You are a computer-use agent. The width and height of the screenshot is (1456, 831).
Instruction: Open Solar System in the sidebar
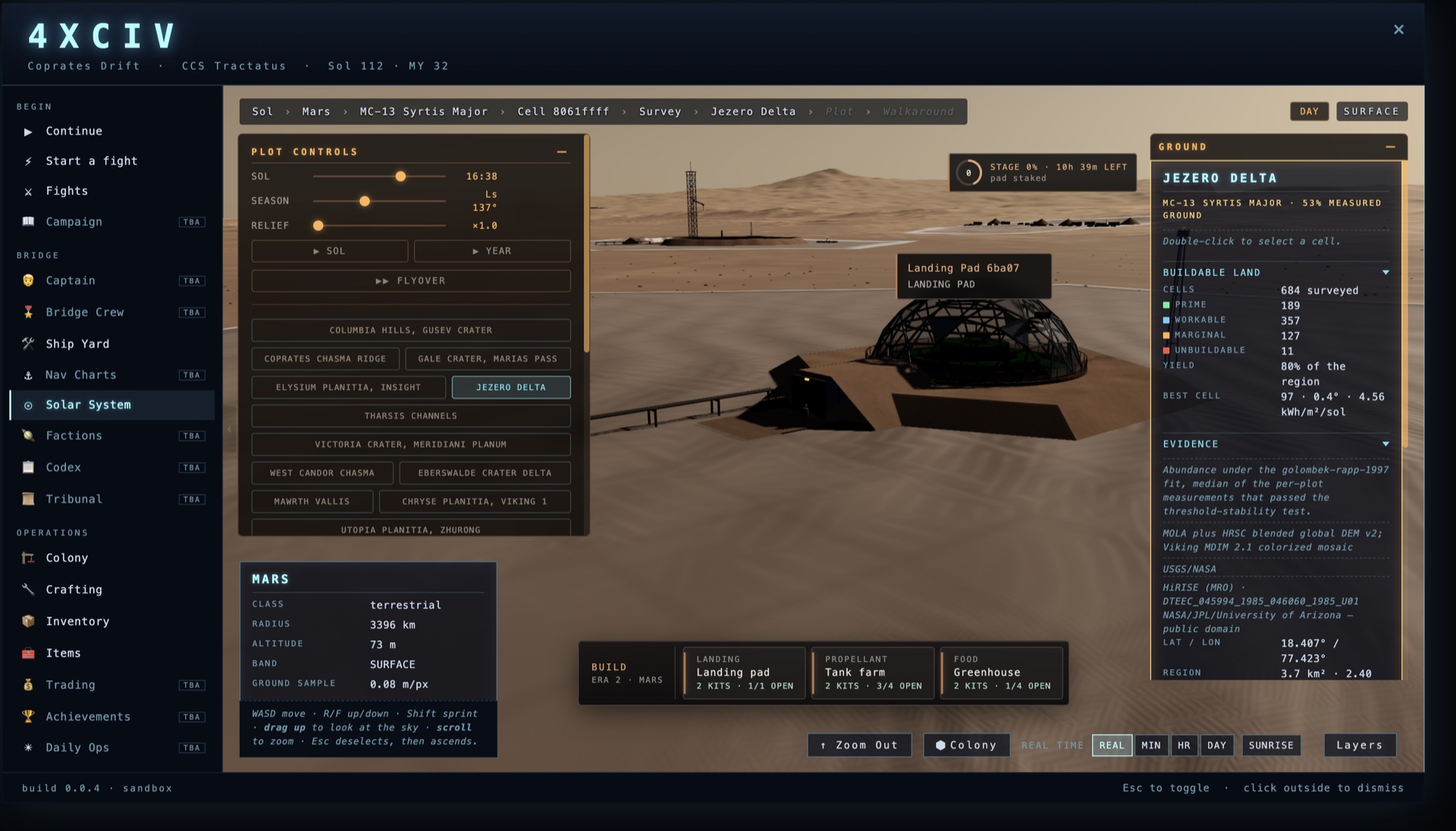[x=112, y=405]
